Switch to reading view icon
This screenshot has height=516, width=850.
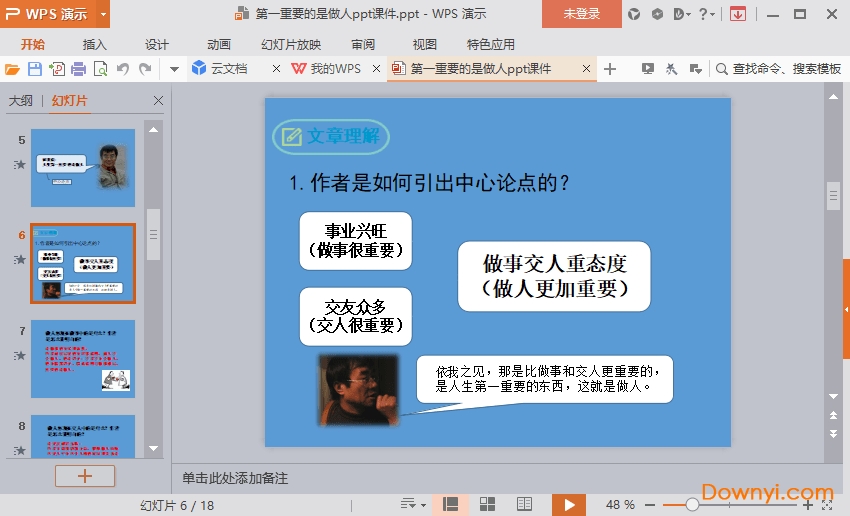(525, 504)
